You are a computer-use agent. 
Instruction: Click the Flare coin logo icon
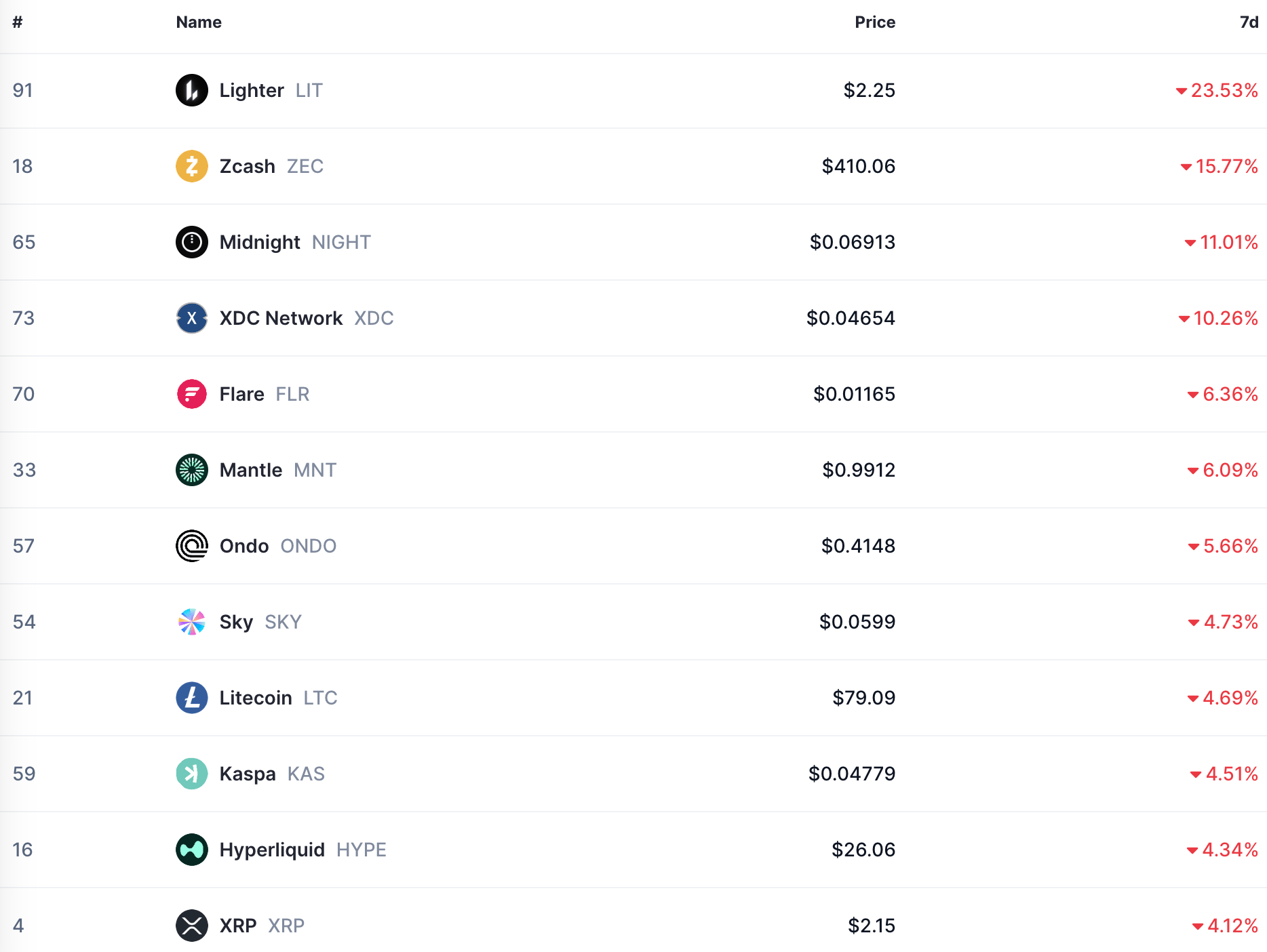(192, 394)
